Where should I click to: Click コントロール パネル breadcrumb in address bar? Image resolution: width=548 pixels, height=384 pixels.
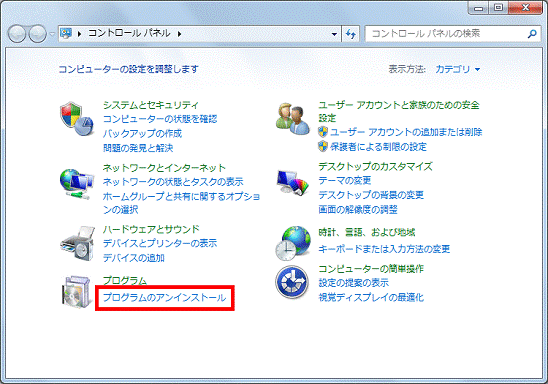coord(129,33)
